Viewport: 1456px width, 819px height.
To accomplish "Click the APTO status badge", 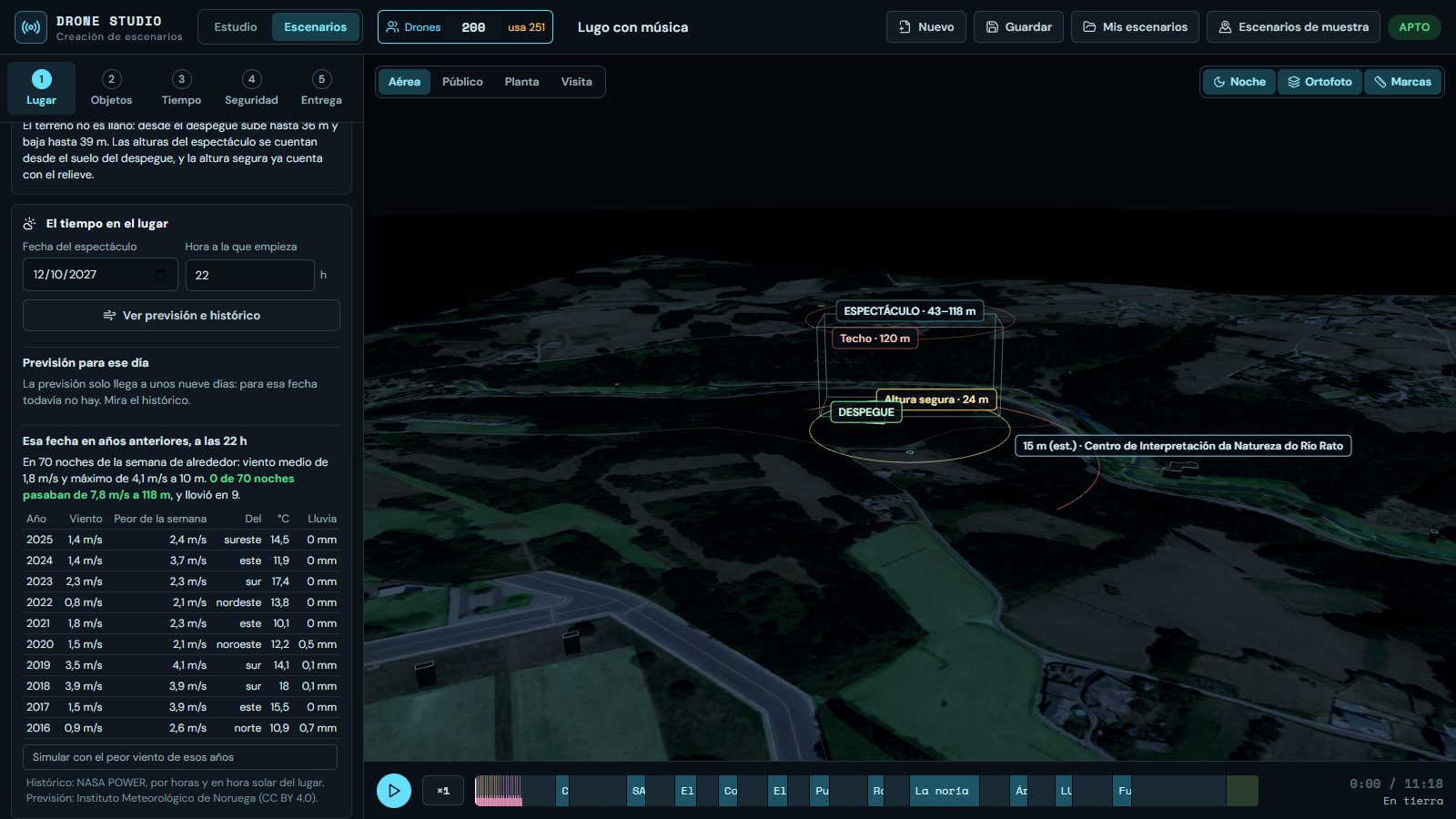I will [1414, 27].
